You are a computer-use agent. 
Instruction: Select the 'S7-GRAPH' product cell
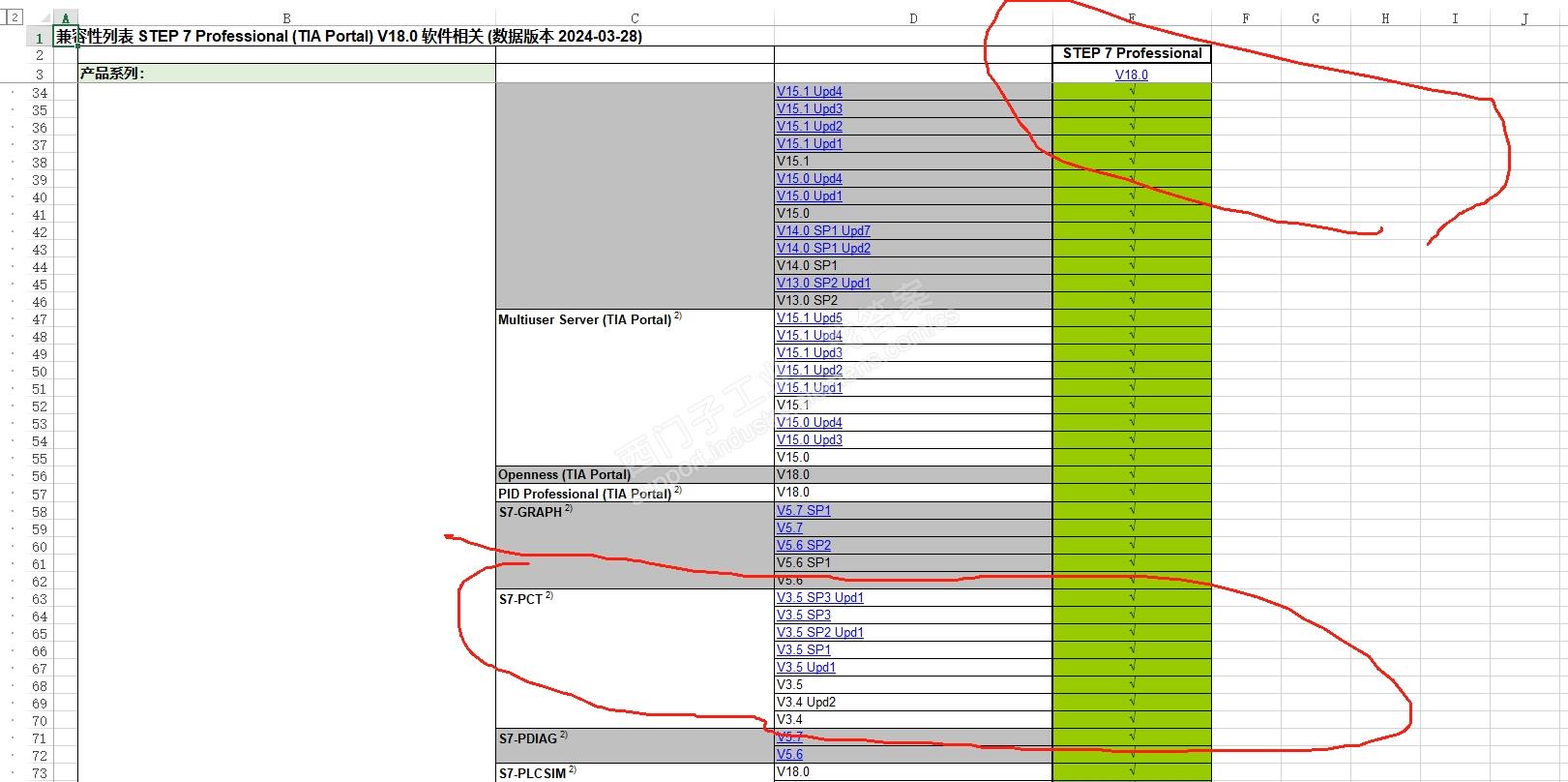click(635, 546)
